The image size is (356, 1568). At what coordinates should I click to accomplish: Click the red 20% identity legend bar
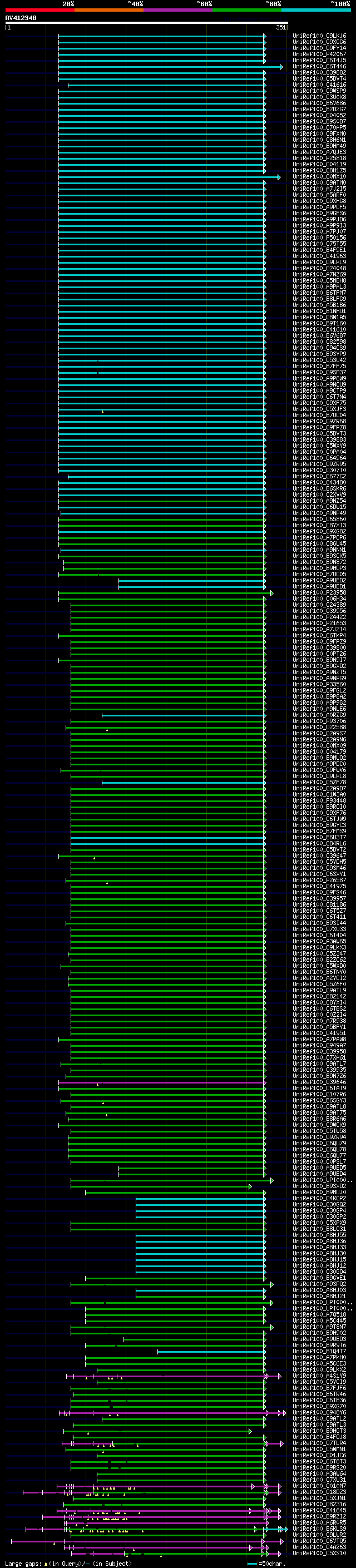[39, 10]
